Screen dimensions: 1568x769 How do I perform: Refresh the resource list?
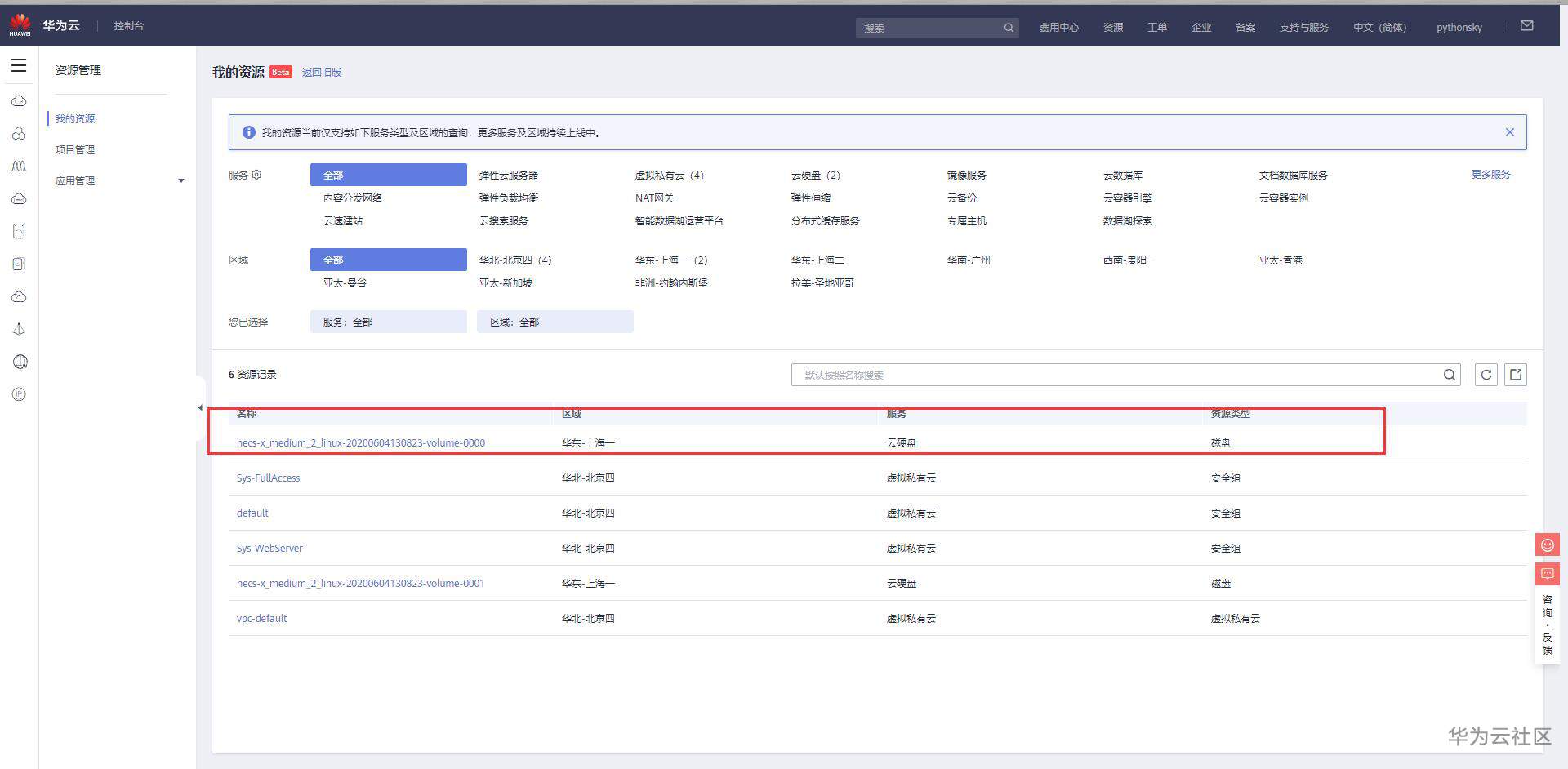click(x=1486, y=375)
